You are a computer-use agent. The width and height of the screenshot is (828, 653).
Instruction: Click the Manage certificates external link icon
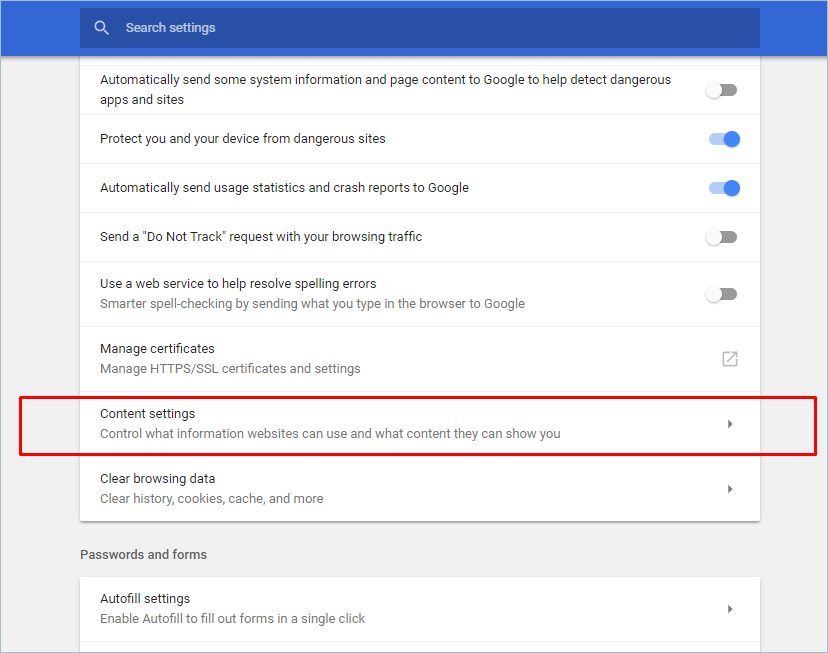(x=730, y=359)
